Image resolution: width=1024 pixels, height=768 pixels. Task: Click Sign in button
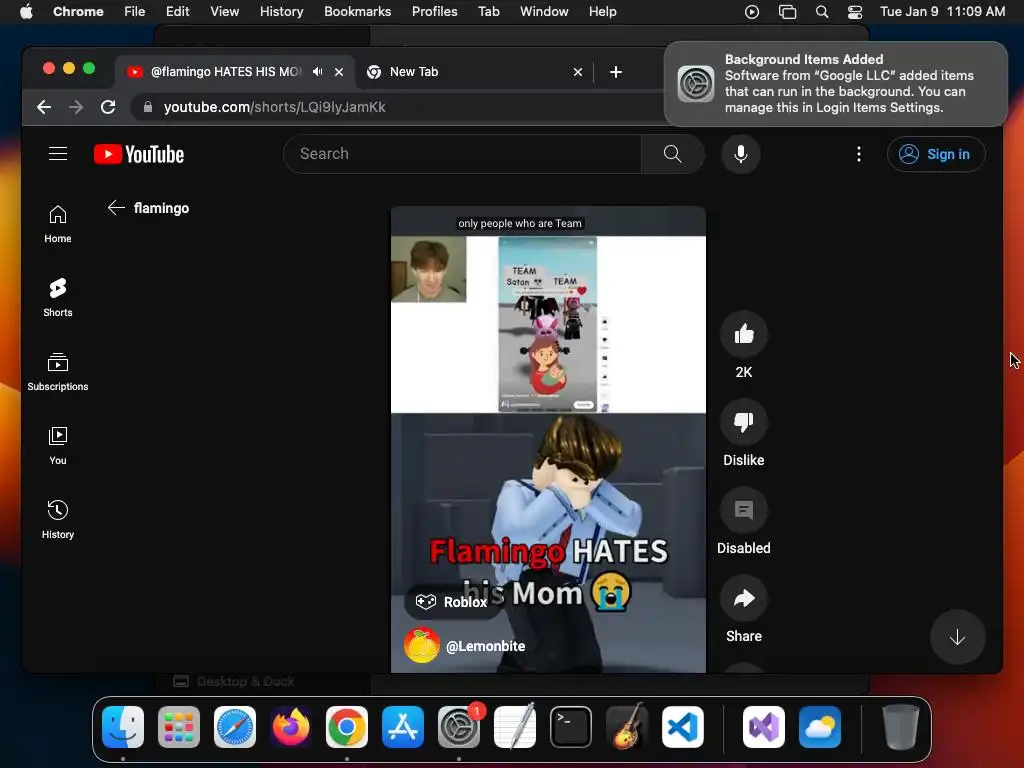tap(936, 154)
